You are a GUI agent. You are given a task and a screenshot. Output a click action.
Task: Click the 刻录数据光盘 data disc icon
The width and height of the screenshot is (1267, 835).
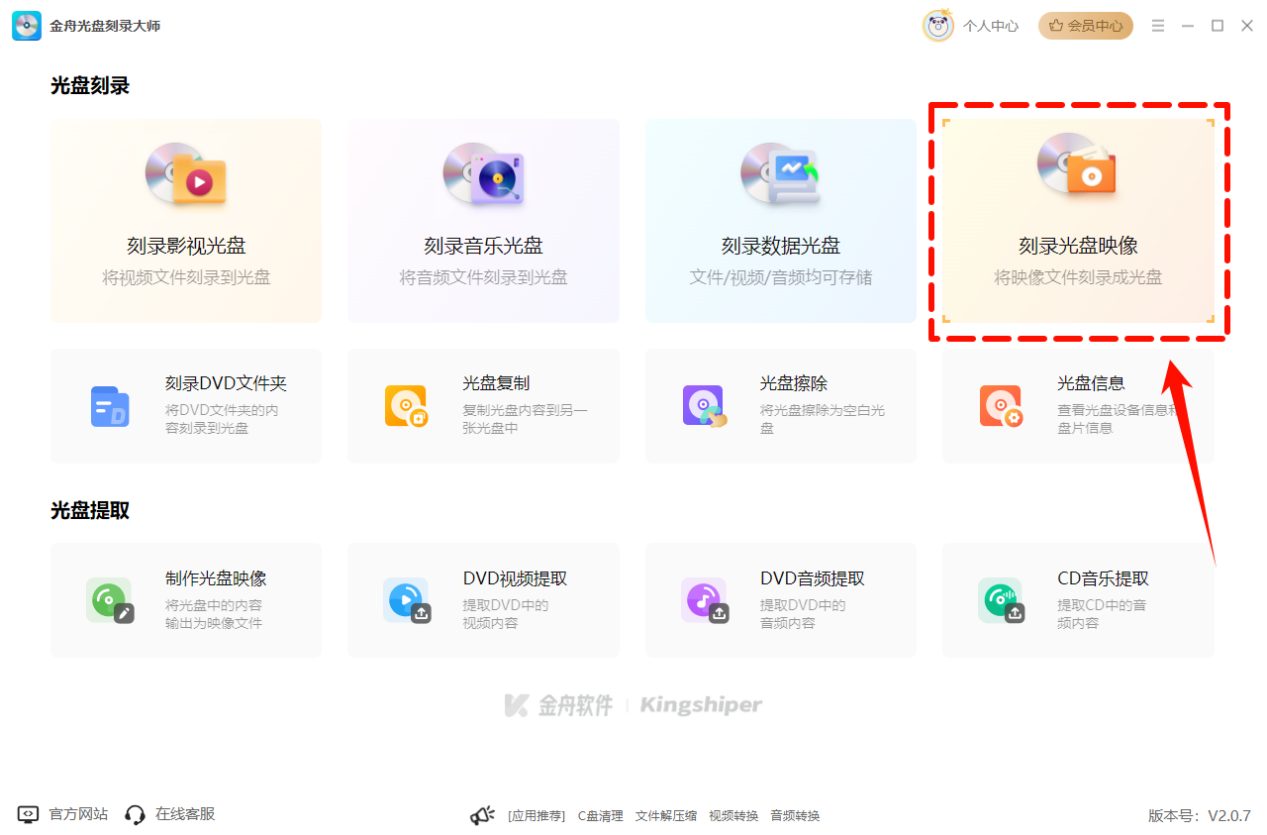coord(780,174)
